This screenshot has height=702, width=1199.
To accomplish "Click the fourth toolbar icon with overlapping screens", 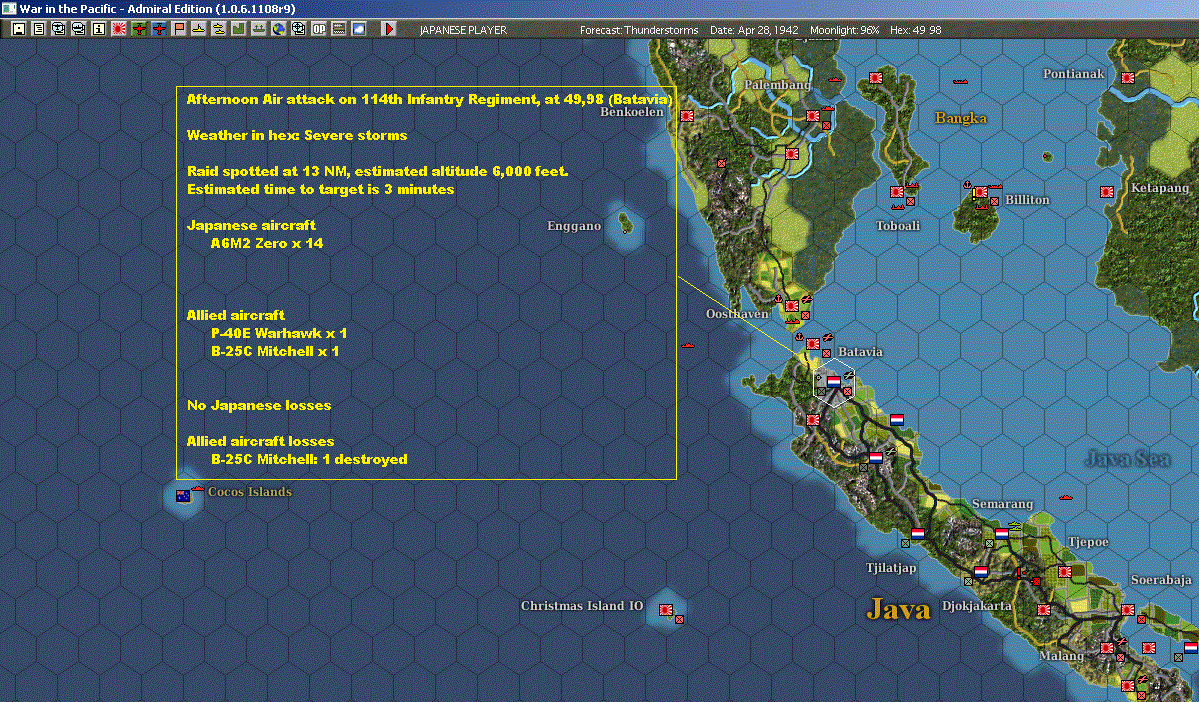I will coord(78,29).
